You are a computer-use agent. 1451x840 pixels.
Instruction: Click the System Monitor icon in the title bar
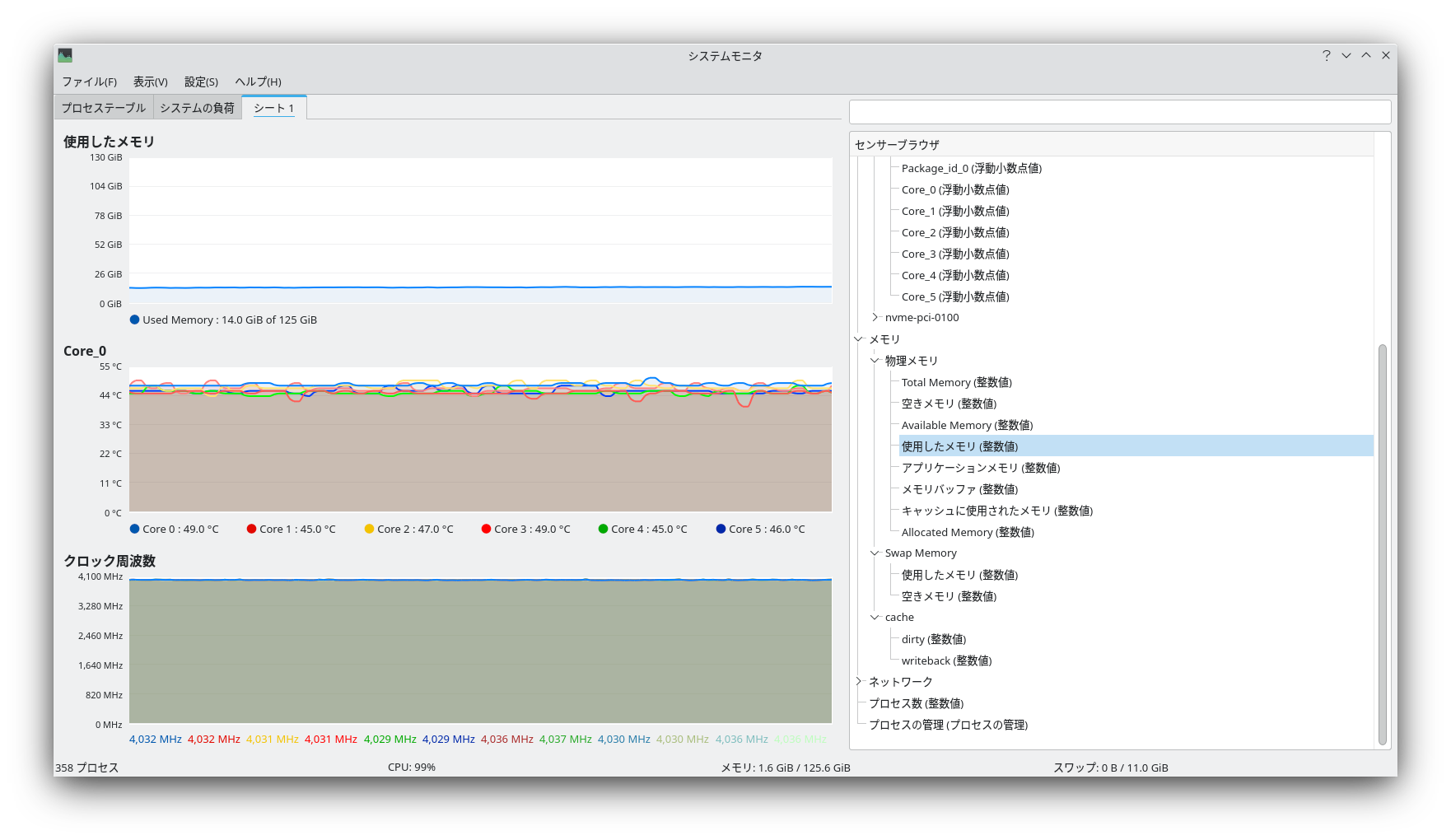[x=65, y=55]
